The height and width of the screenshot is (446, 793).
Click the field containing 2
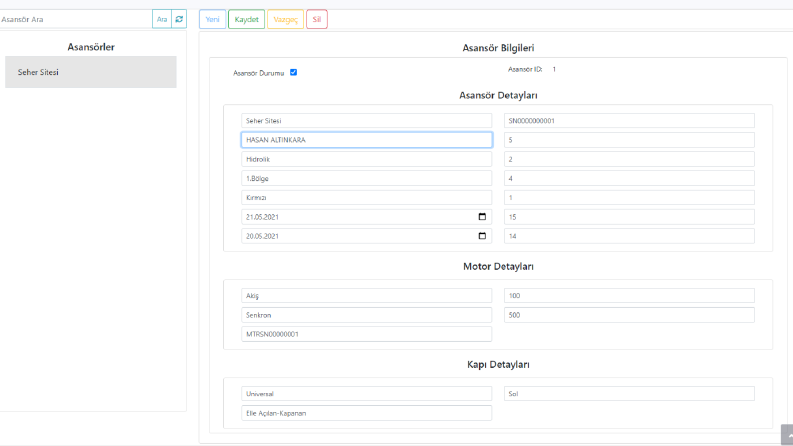(x=629, y=159)
